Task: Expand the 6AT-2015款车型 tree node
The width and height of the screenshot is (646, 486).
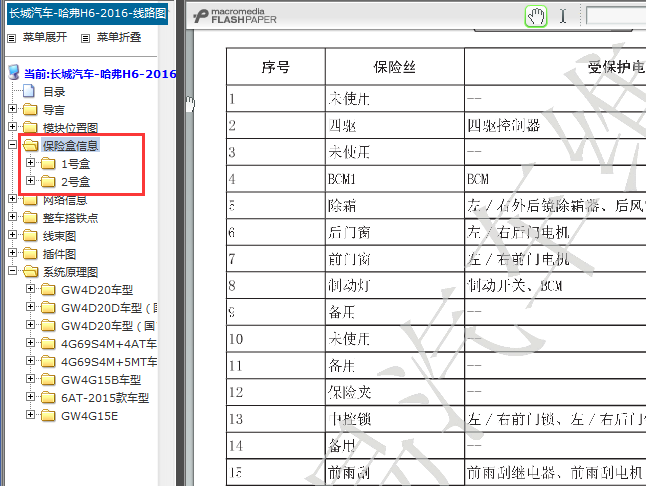Action: pyautogui.click(x=30, y=397)
